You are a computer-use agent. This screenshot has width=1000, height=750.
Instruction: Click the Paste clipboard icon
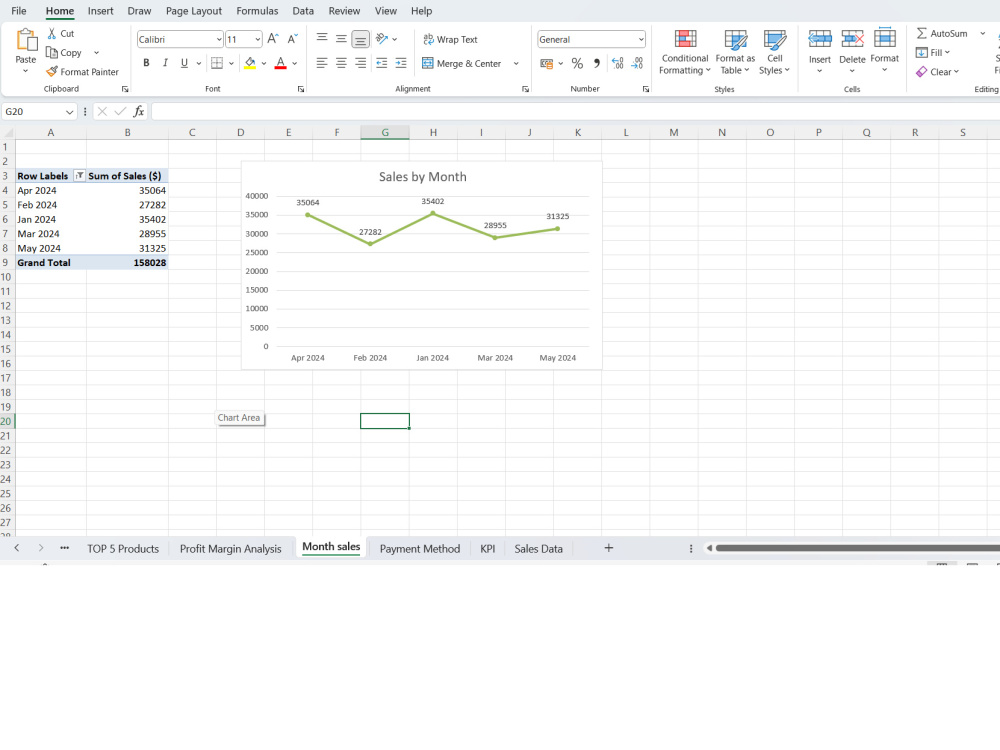(26, 40)
